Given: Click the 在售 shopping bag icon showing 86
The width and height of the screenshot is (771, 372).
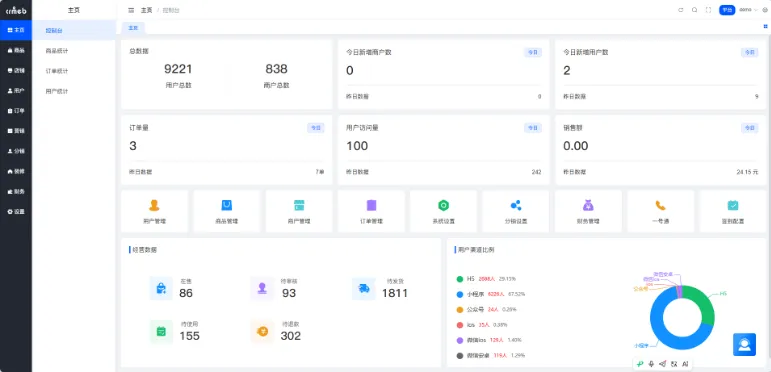Looking at the screenshot, I should [x=161, y=288].
